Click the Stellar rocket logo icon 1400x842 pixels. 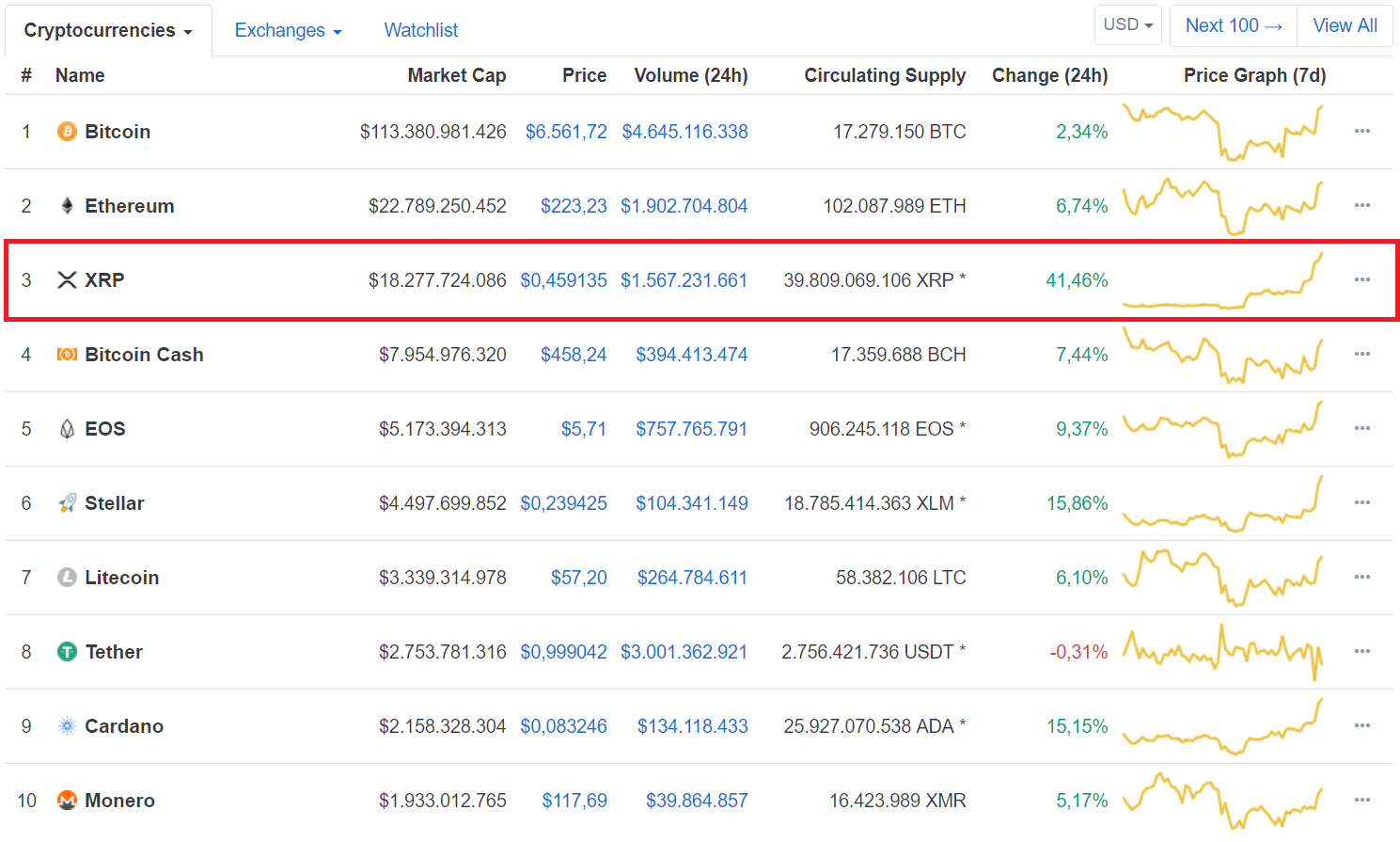[x=67, y=503]
